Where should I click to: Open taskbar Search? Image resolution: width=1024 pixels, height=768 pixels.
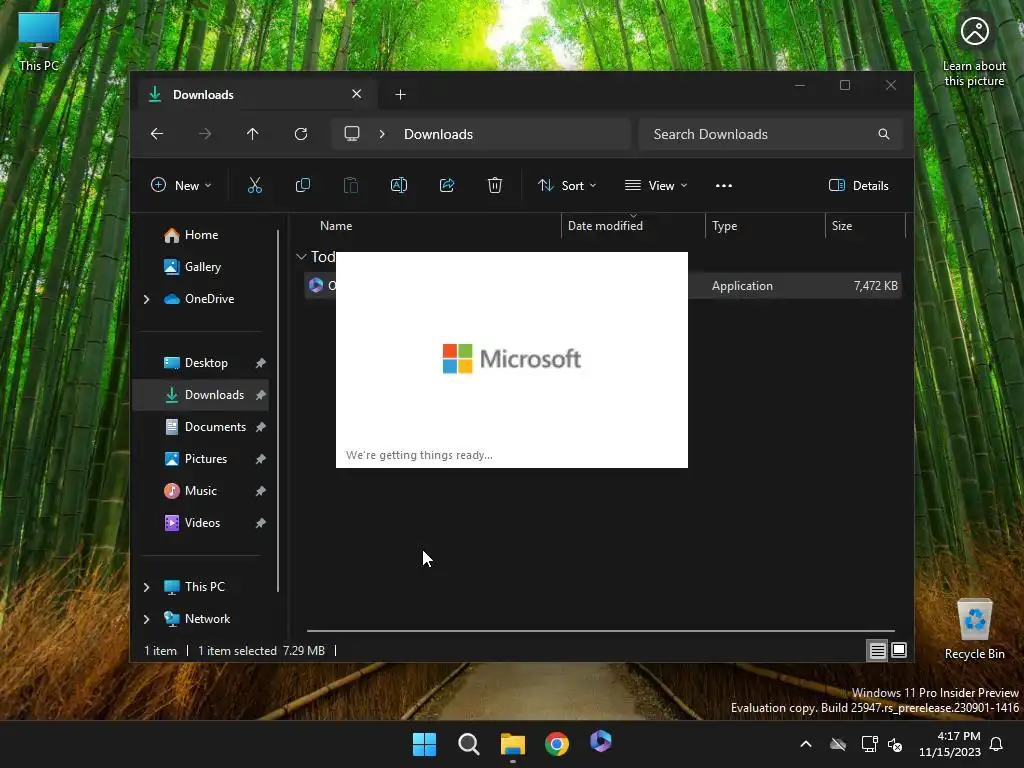point(468,744)
